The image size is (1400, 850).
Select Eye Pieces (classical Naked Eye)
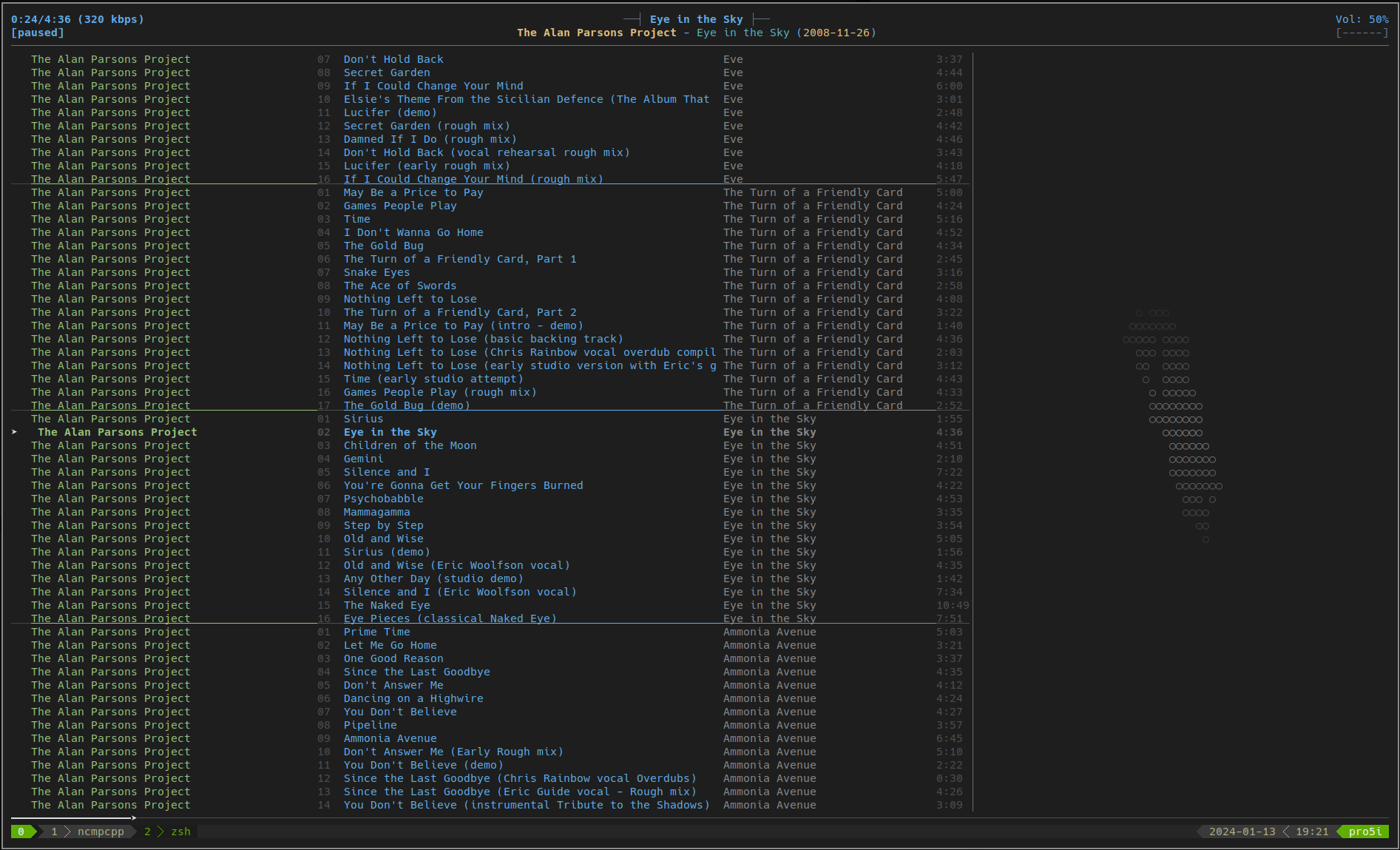450,618
